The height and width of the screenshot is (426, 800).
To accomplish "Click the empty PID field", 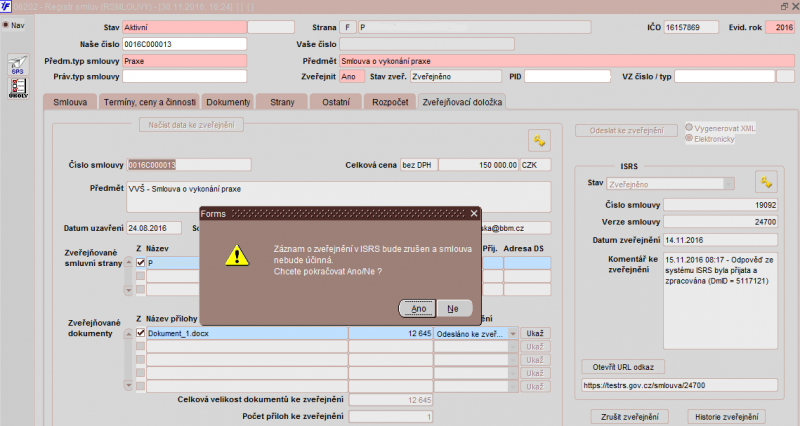I will (567, 77).
